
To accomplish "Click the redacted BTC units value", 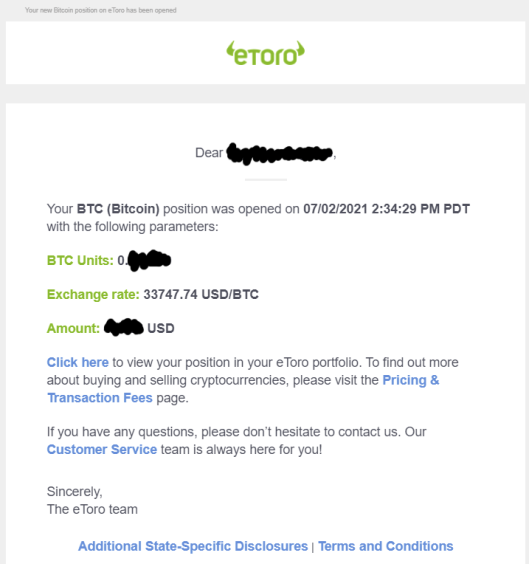I will pos(144,260).
